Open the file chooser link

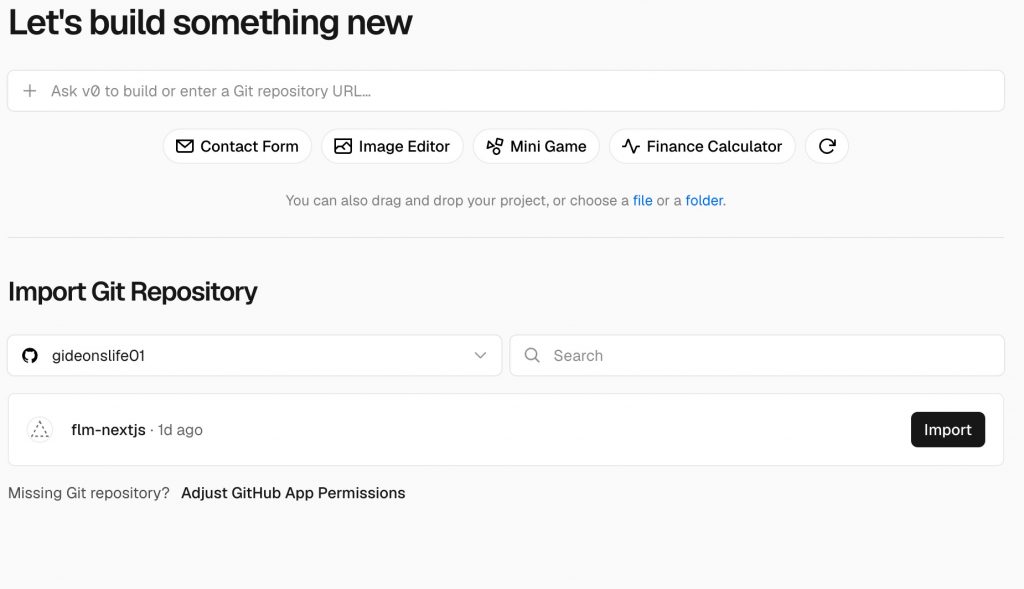[643, 200]
